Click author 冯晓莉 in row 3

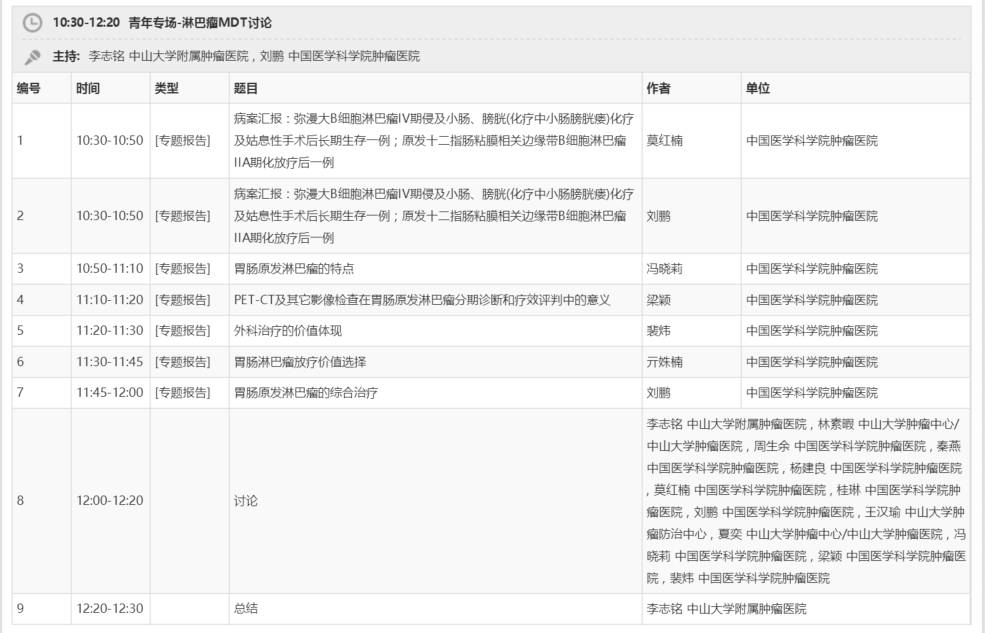tap(665, 269)
